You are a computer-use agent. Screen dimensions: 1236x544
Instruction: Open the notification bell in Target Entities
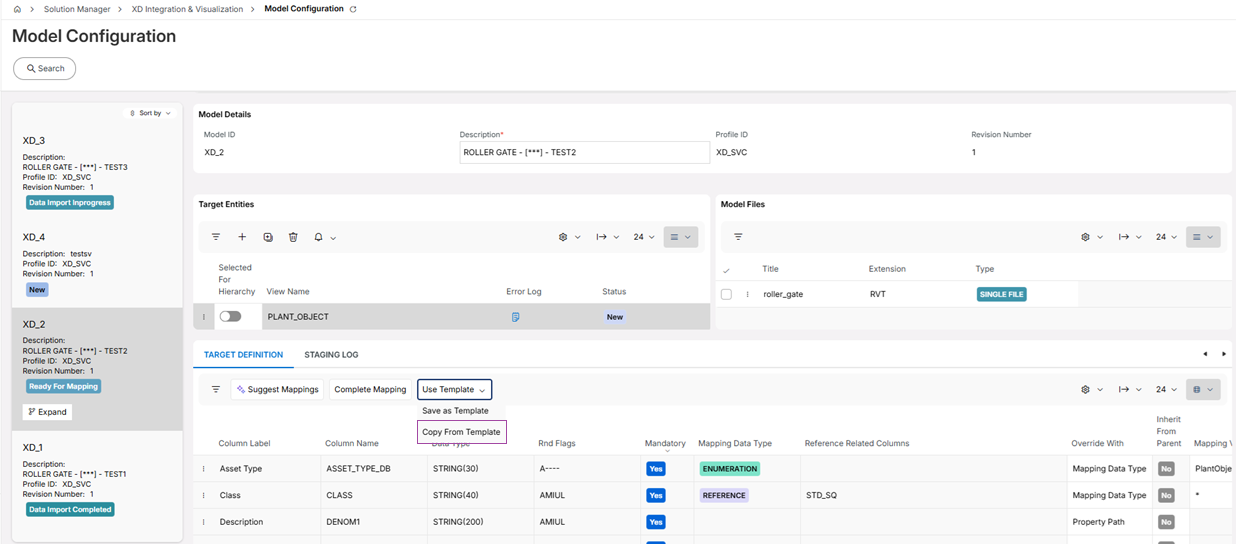pos(319,237)
